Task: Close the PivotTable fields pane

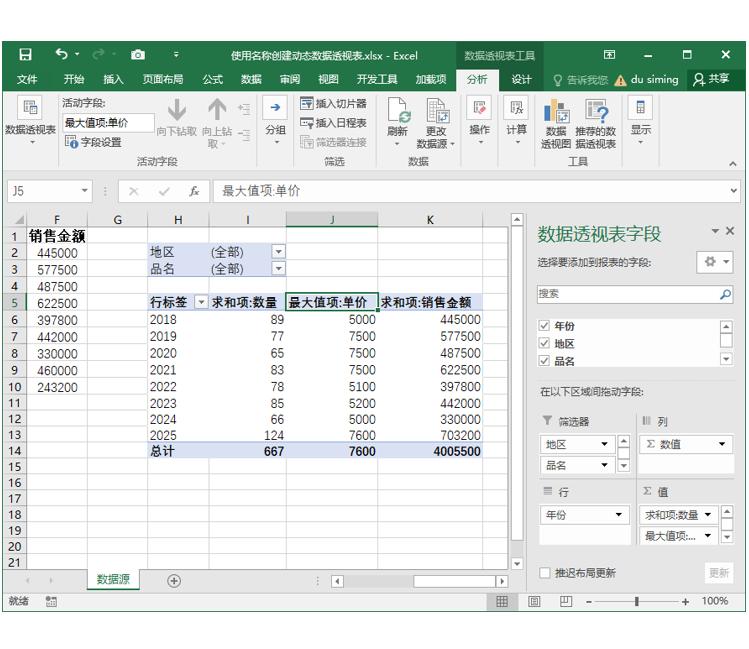Action: (730, 231)
